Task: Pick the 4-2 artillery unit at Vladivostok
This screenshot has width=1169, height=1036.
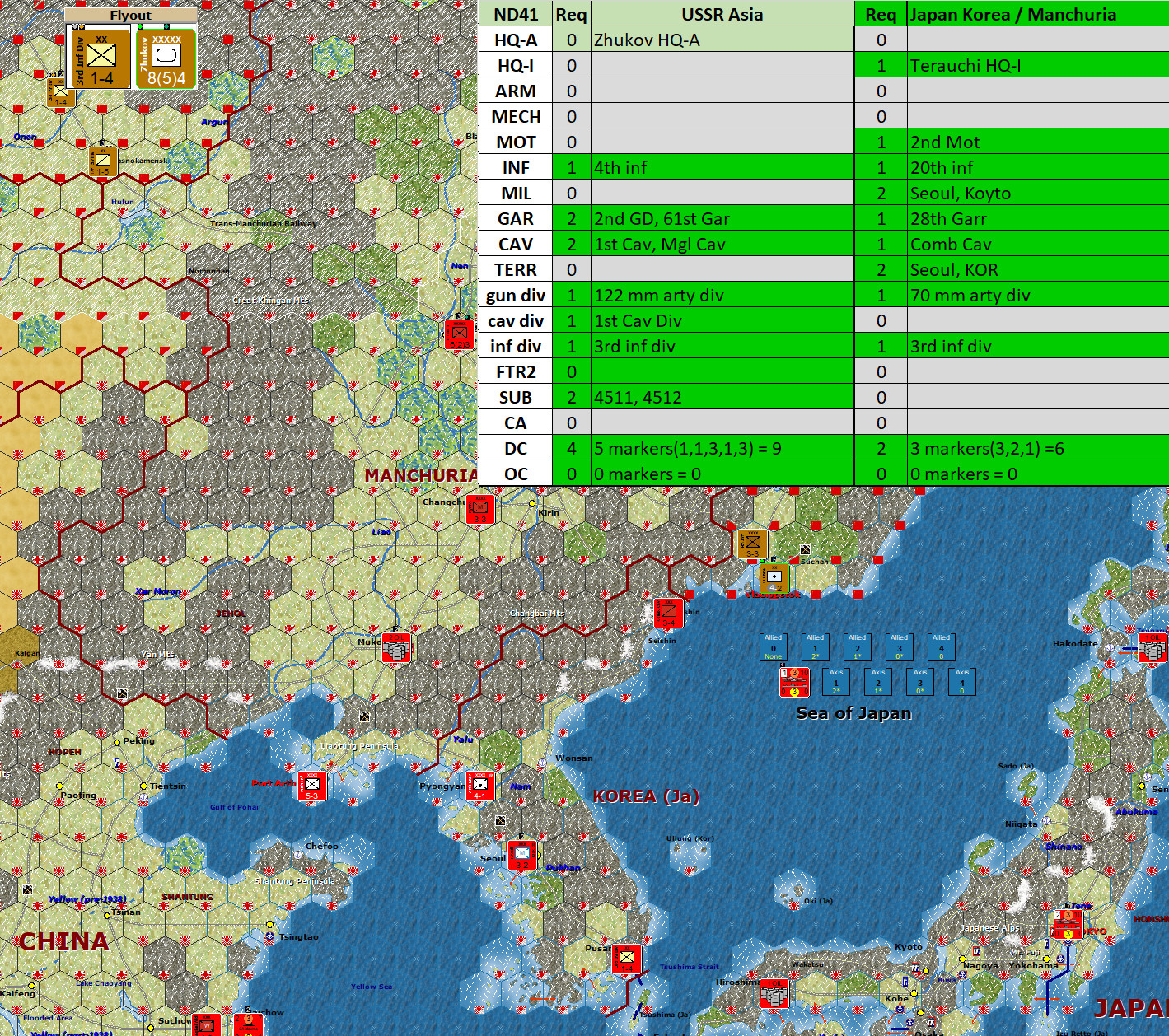Action: [x=774, y=577]
